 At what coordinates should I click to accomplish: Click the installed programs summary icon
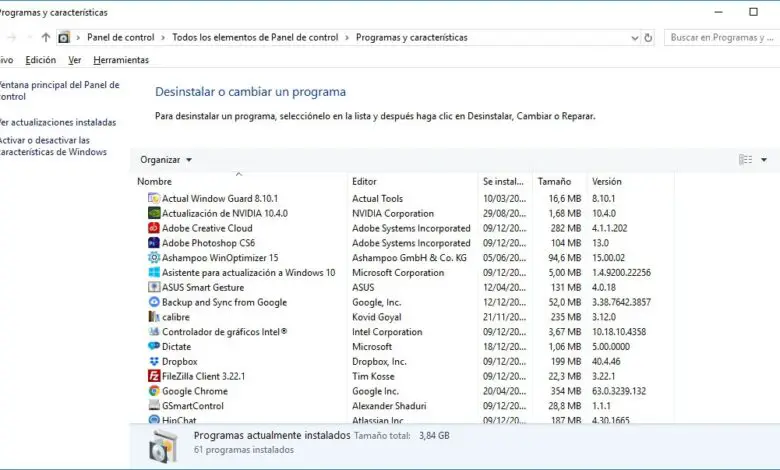click(x=163, y=446)
